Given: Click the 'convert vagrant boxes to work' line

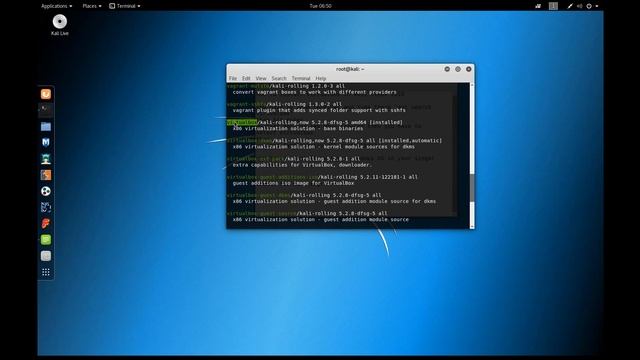Looking at the screenshot, I should 315,92.
